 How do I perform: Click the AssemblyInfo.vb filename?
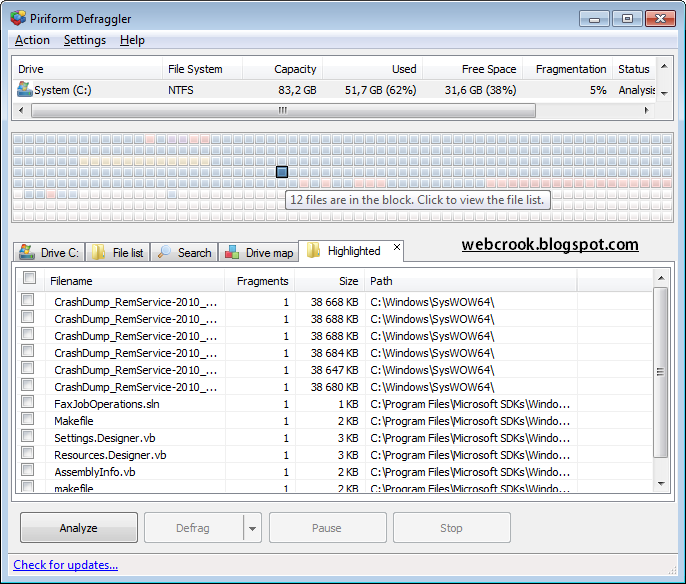[94, 472]
